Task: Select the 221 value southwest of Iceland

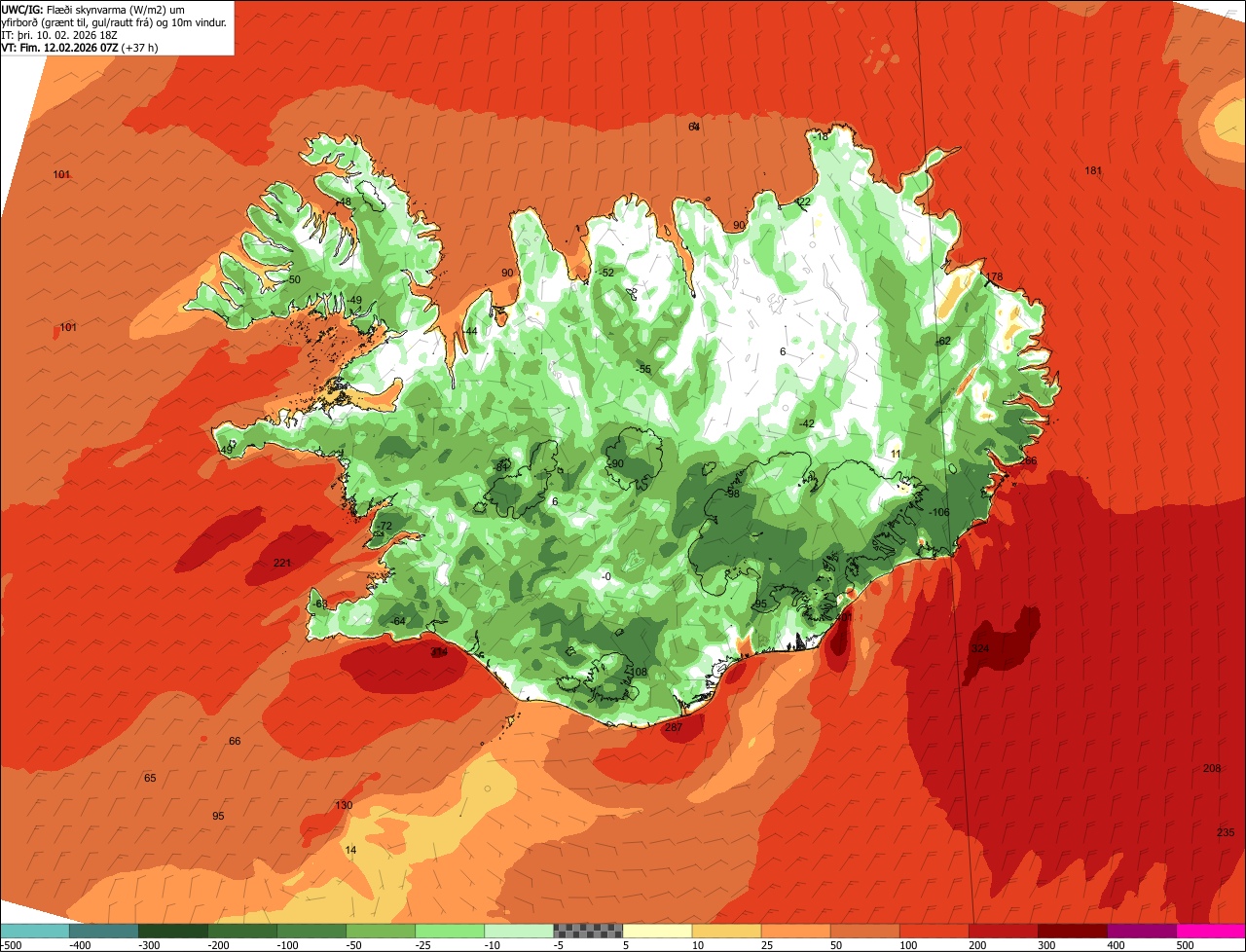Action: [x=282, y=563]
